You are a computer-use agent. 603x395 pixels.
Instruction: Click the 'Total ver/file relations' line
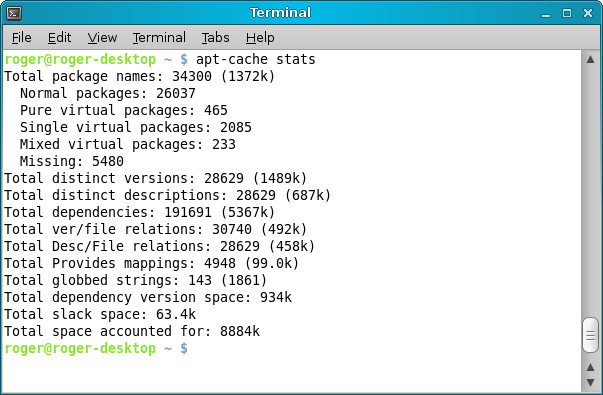pos(156,229)
